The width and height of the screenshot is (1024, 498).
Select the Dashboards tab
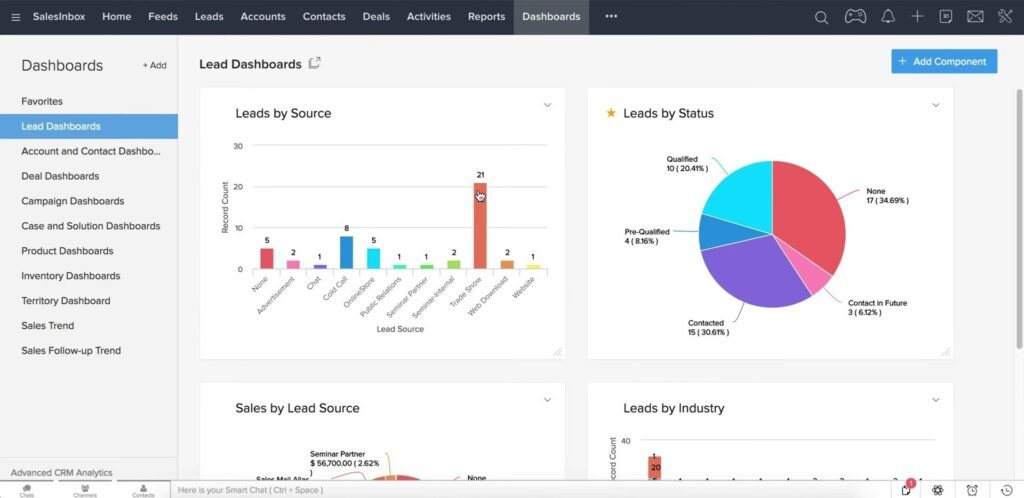[x=551, y=17]
